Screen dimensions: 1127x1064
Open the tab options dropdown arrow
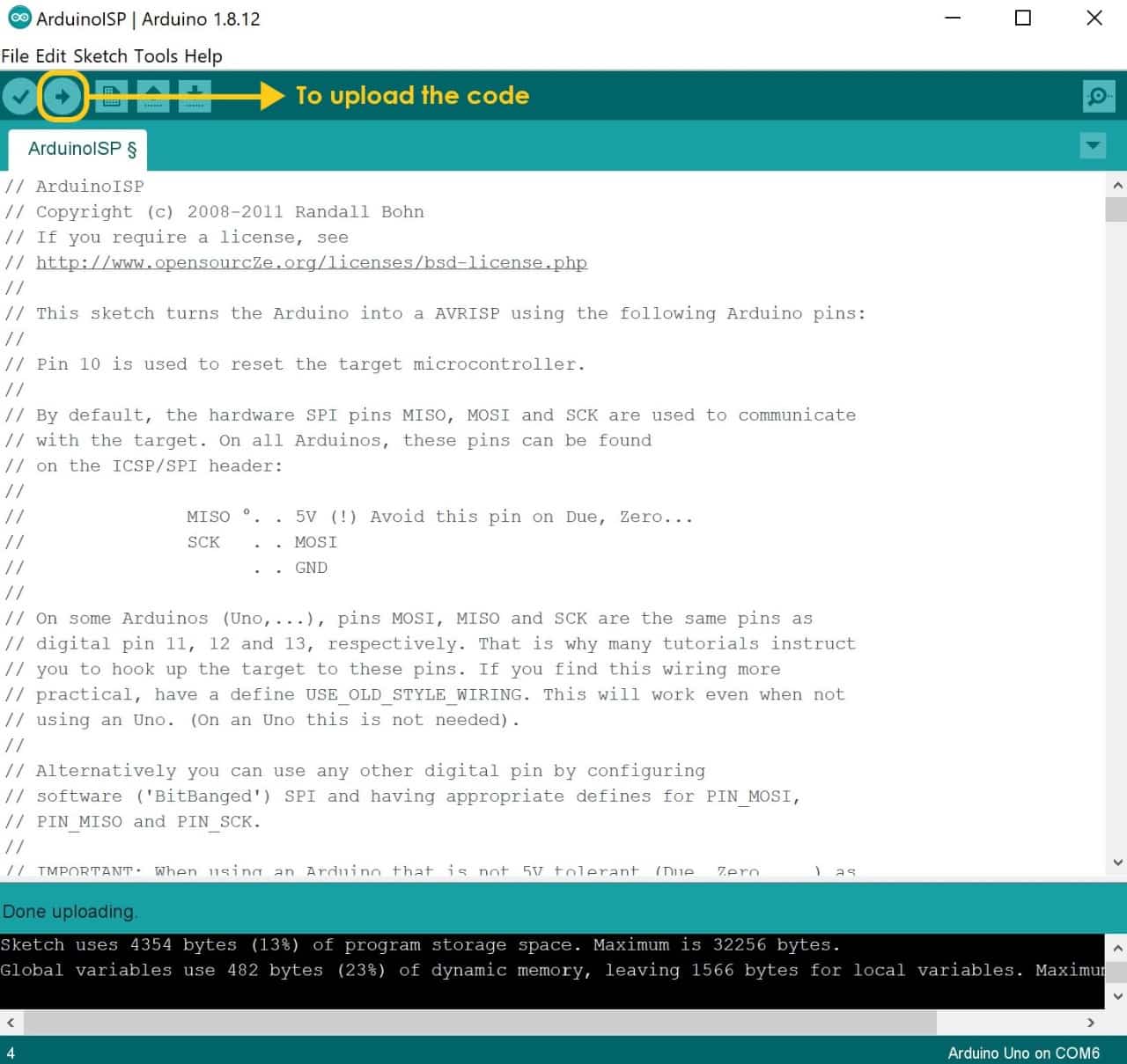(1093, 146)
